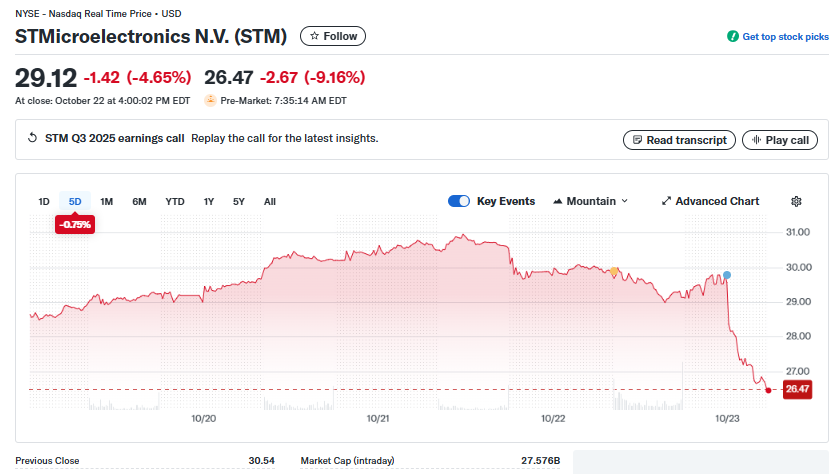The width and height of the screenshot is (837, 474).
Task: Click the pre-market sun icon
Action: tap(210, 100)
